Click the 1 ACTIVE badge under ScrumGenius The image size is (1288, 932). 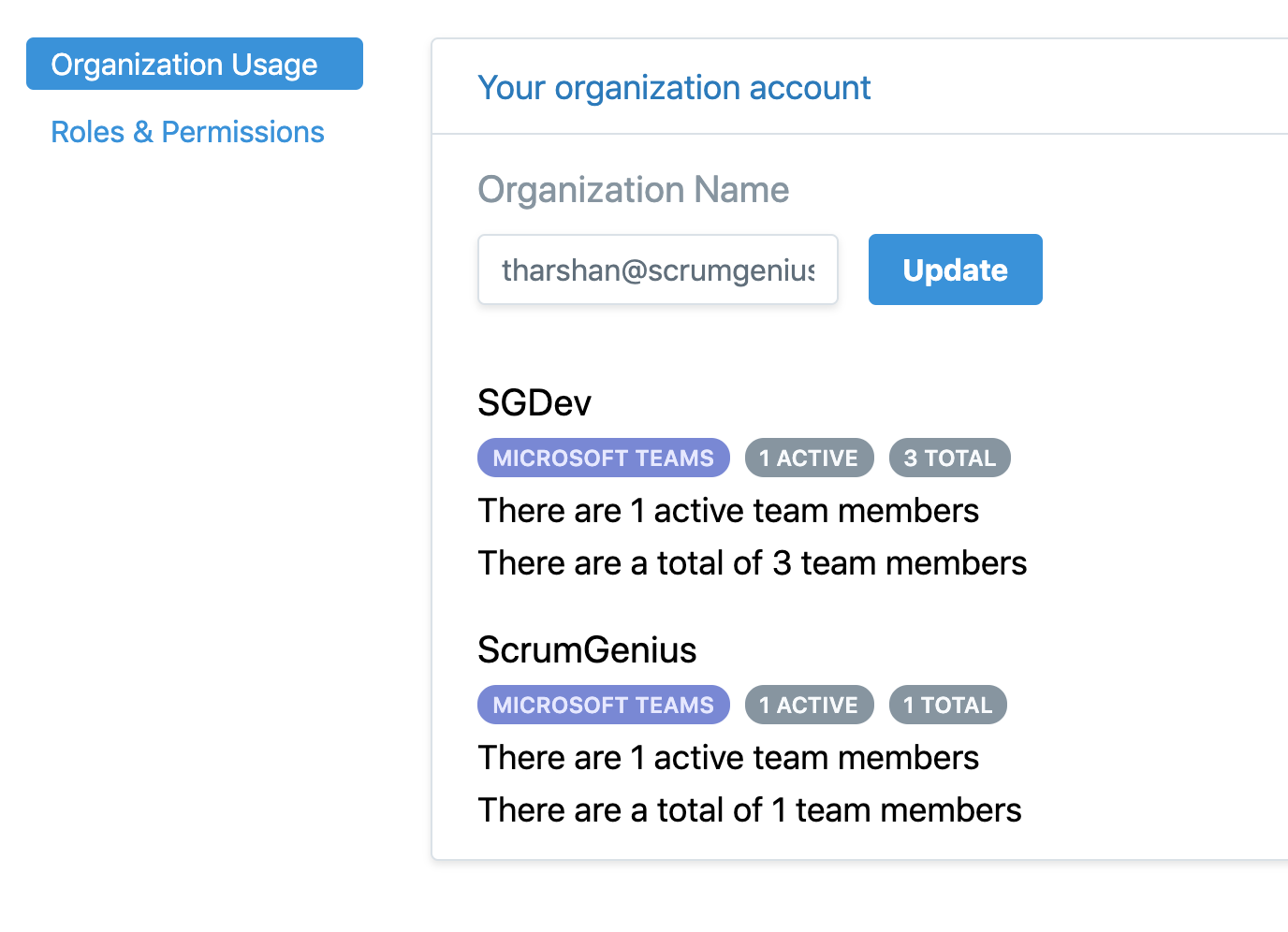[809, 705]
